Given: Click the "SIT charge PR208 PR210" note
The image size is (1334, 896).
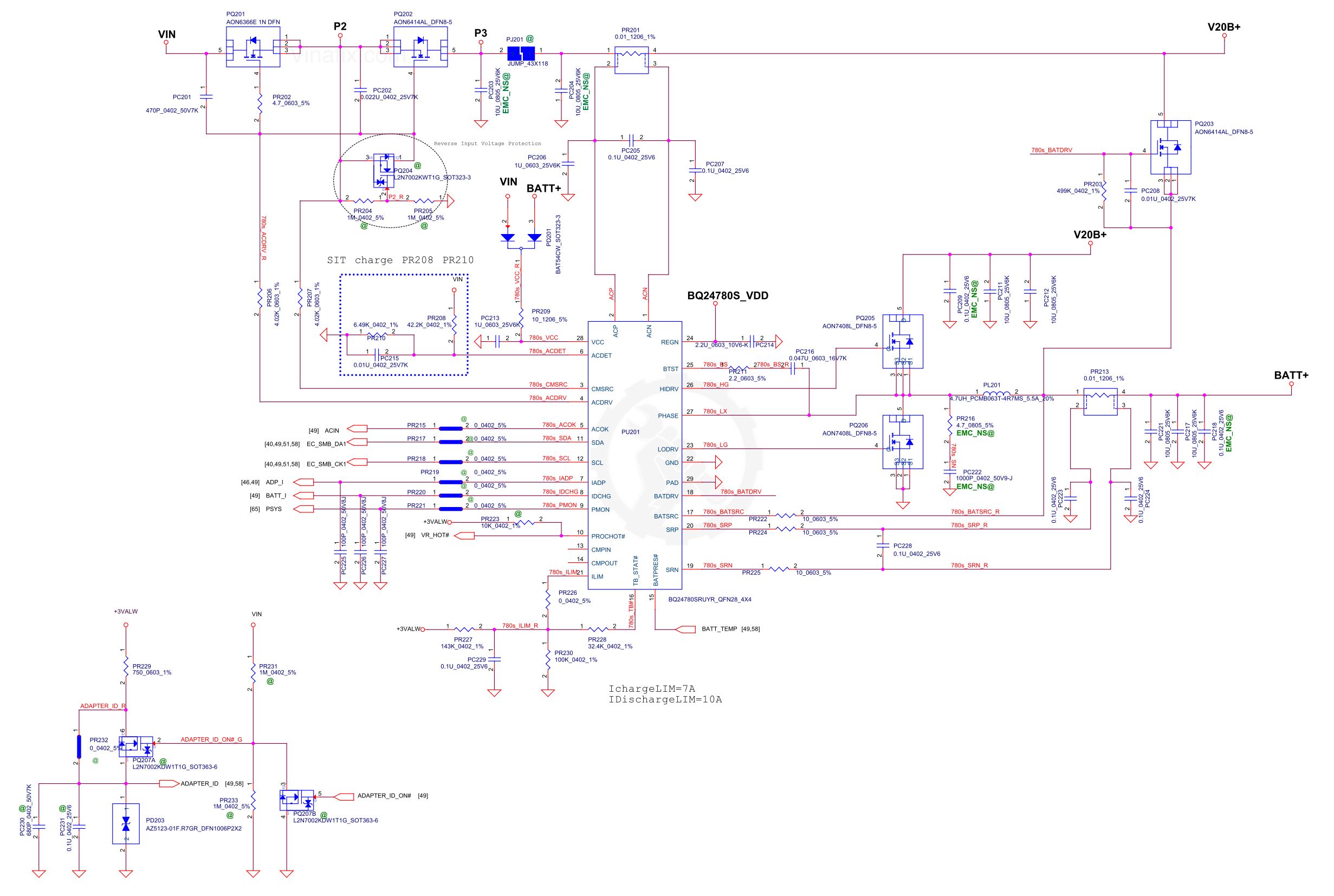Looking at the screenshot, I should [x=400, y=260].
